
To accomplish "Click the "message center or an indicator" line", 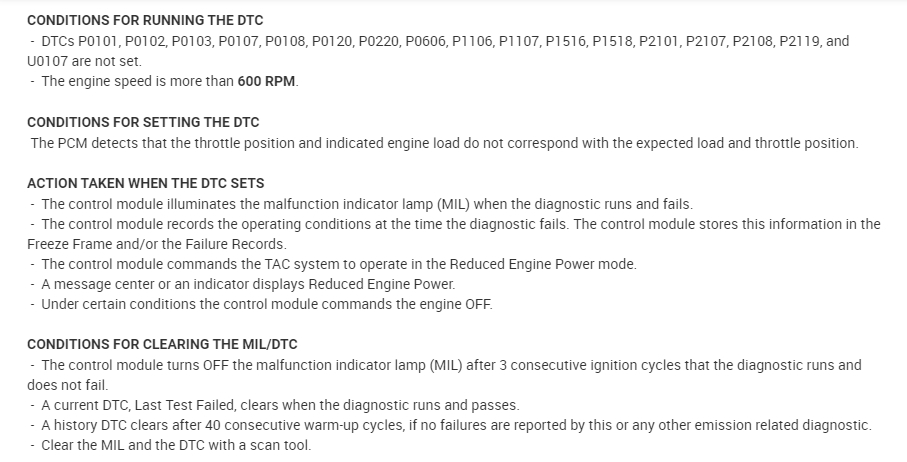I will click(248, 284).
